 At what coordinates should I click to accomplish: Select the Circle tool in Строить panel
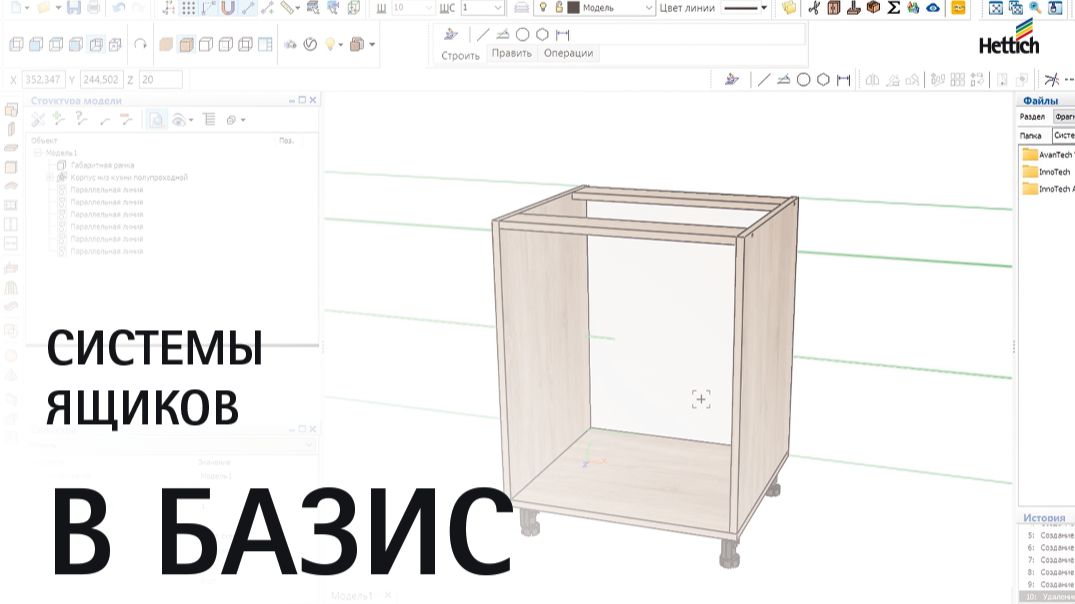click(522, 34)
